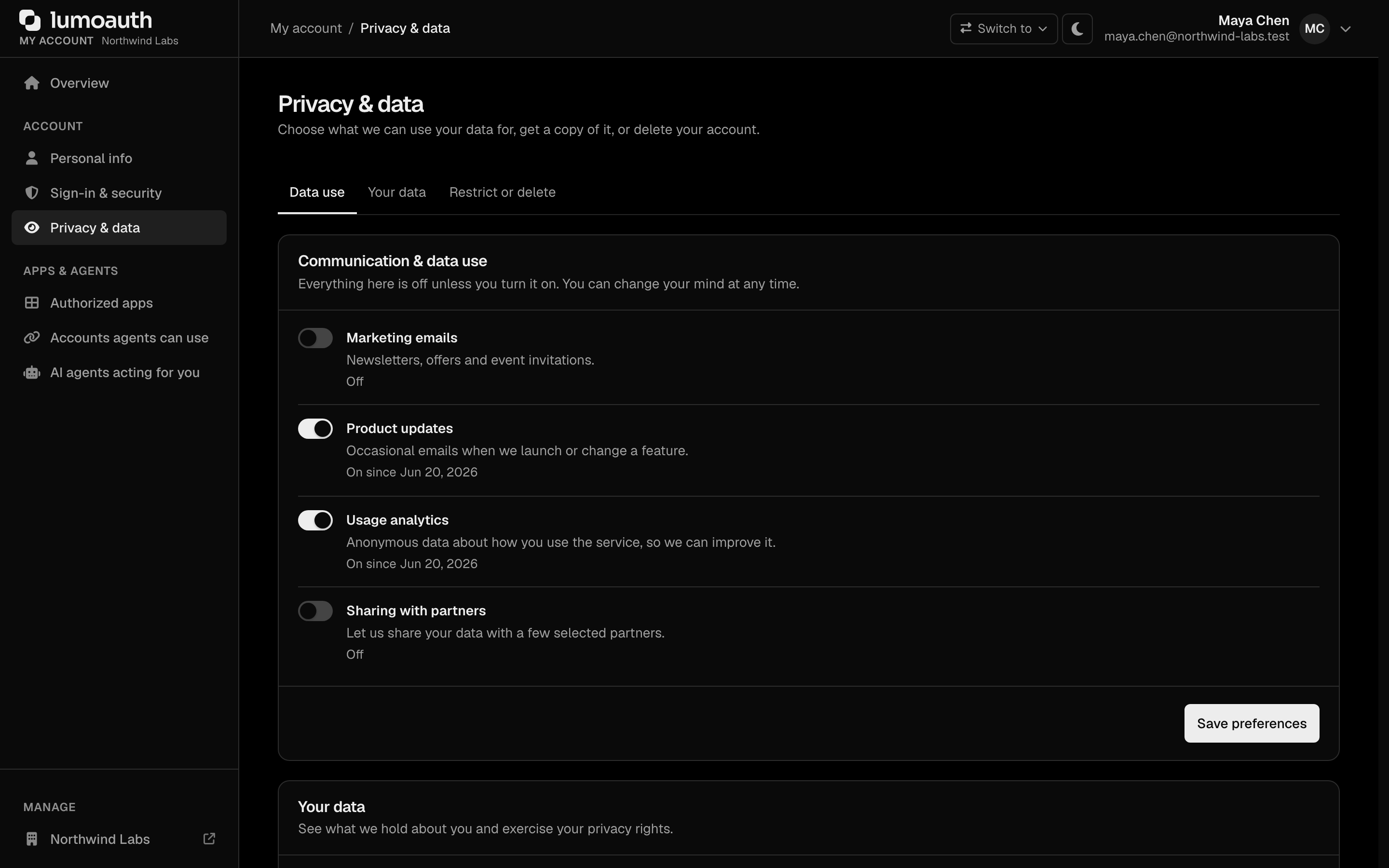Click the lumoauth logo icon
The width and height of the screenshot is (1389, 868).
[30, 20]
